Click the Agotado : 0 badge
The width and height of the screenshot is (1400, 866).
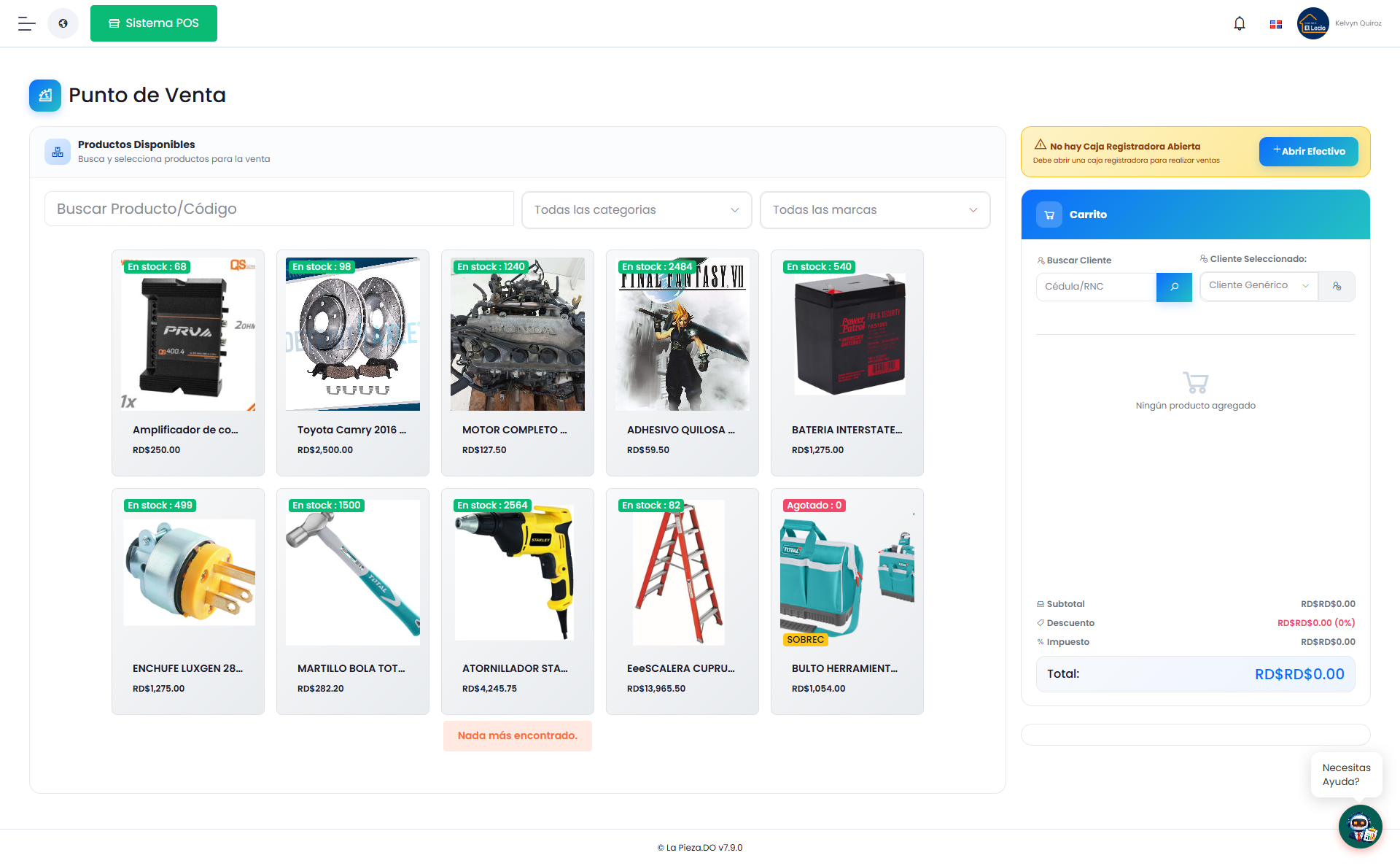pyautogui.click(x=814, y=506)
